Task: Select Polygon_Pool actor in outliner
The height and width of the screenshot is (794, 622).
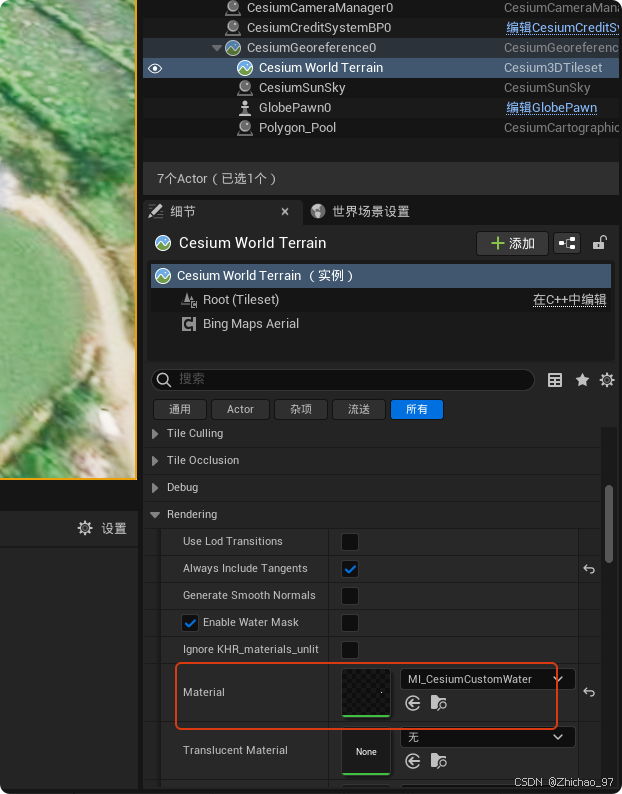Action: 297,128
